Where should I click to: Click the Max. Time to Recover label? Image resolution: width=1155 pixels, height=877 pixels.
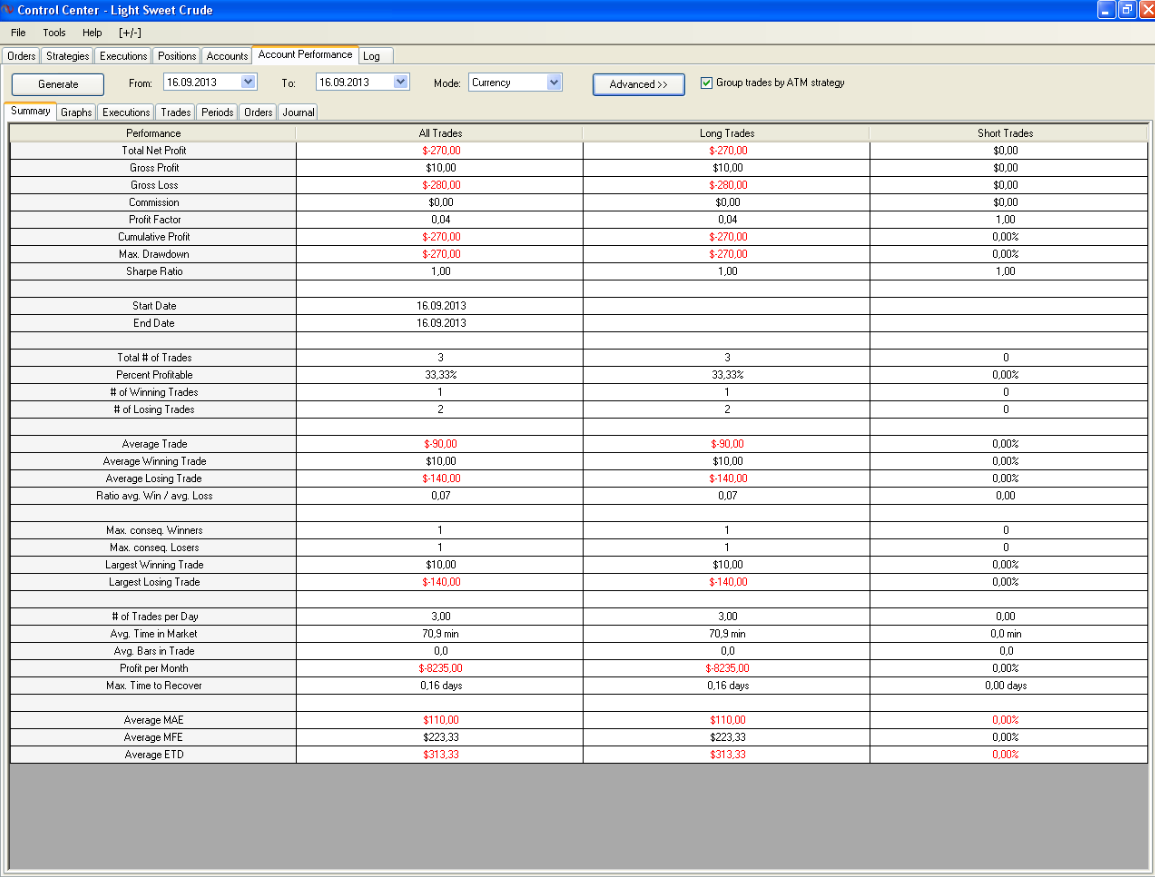[154, 686]
